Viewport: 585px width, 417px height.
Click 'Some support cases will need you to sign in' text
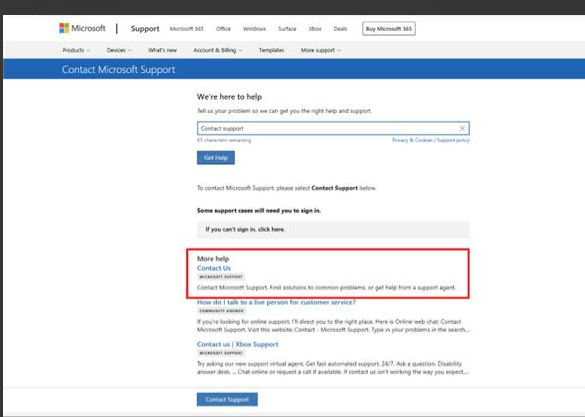[259, 210]
